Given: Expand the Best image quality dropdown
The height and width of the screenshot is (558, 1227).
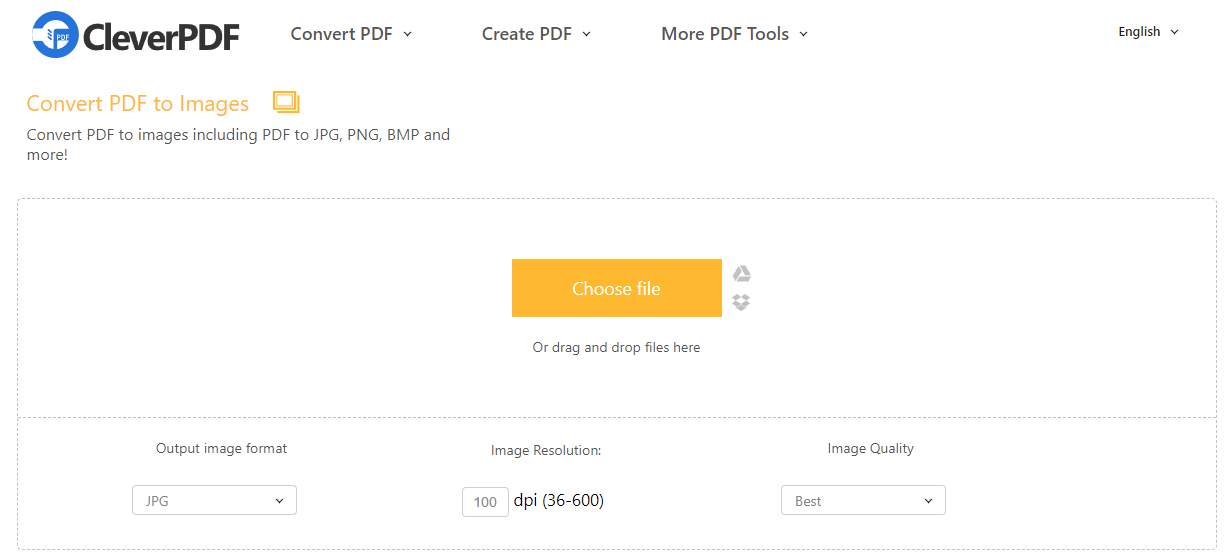Looking at the screenshot, I should pos(863,501).
